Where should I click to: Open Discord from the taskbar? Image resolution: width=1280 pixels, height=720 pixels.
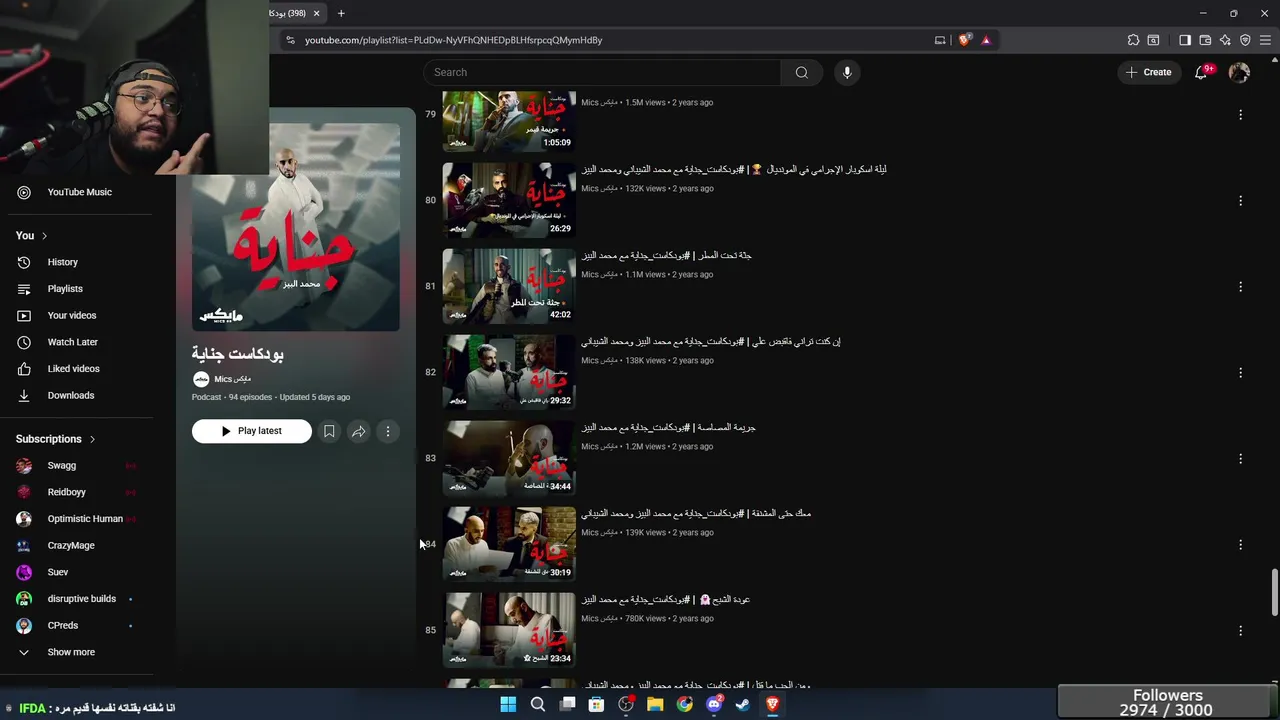tap(714, 704)
